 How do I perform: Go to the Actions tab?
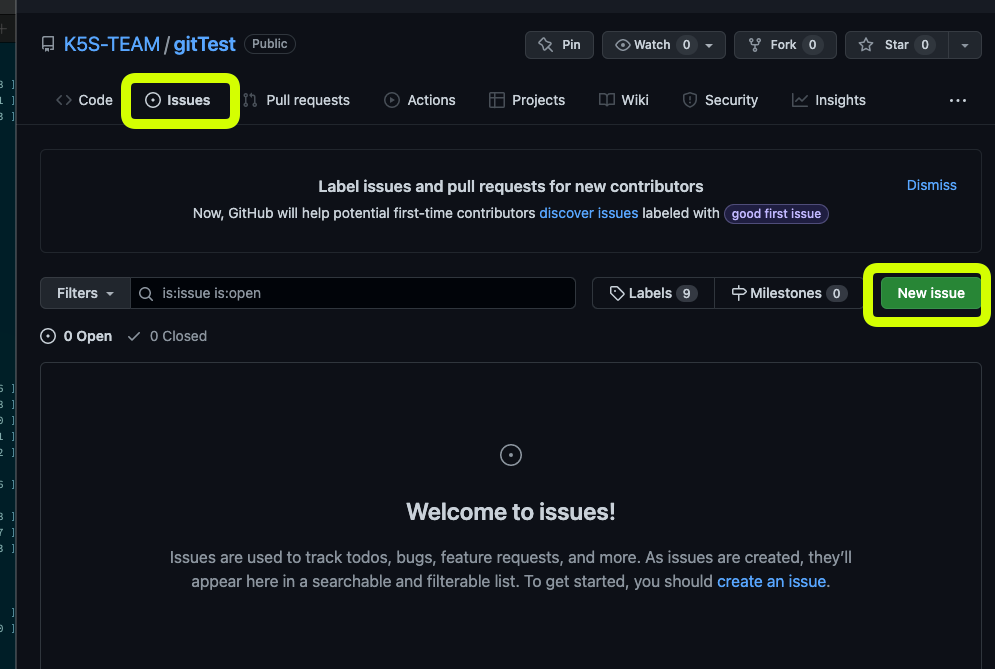tap(420, 100)
